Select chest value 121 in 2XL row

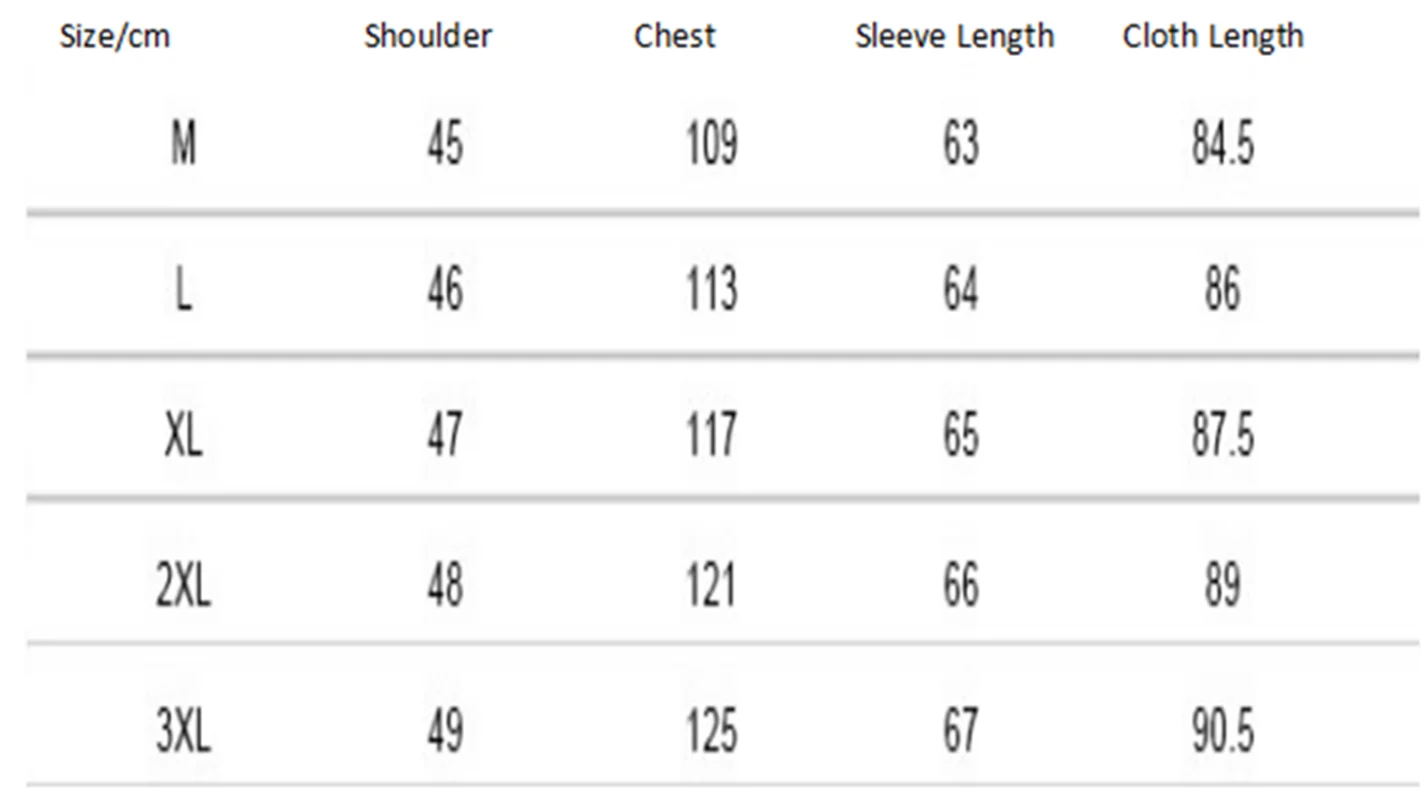[711, 584]
